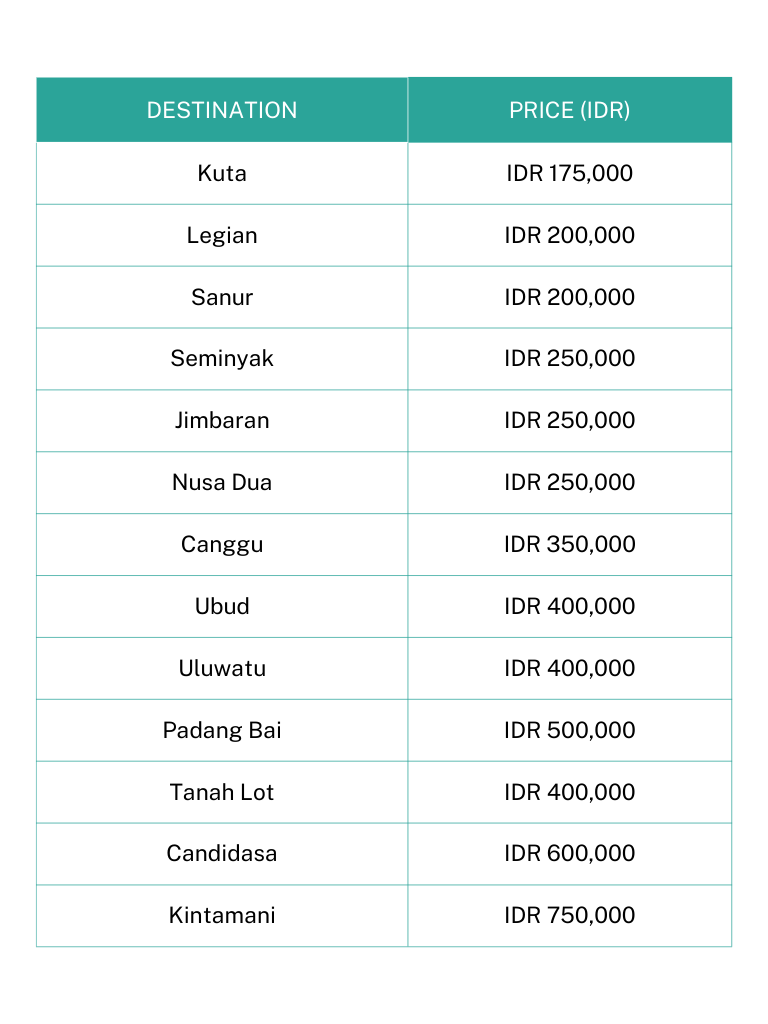Click the Kintamani destination cell
Image resolution: width=768 pixels, height=1024 pixels.
coord(222,915)
